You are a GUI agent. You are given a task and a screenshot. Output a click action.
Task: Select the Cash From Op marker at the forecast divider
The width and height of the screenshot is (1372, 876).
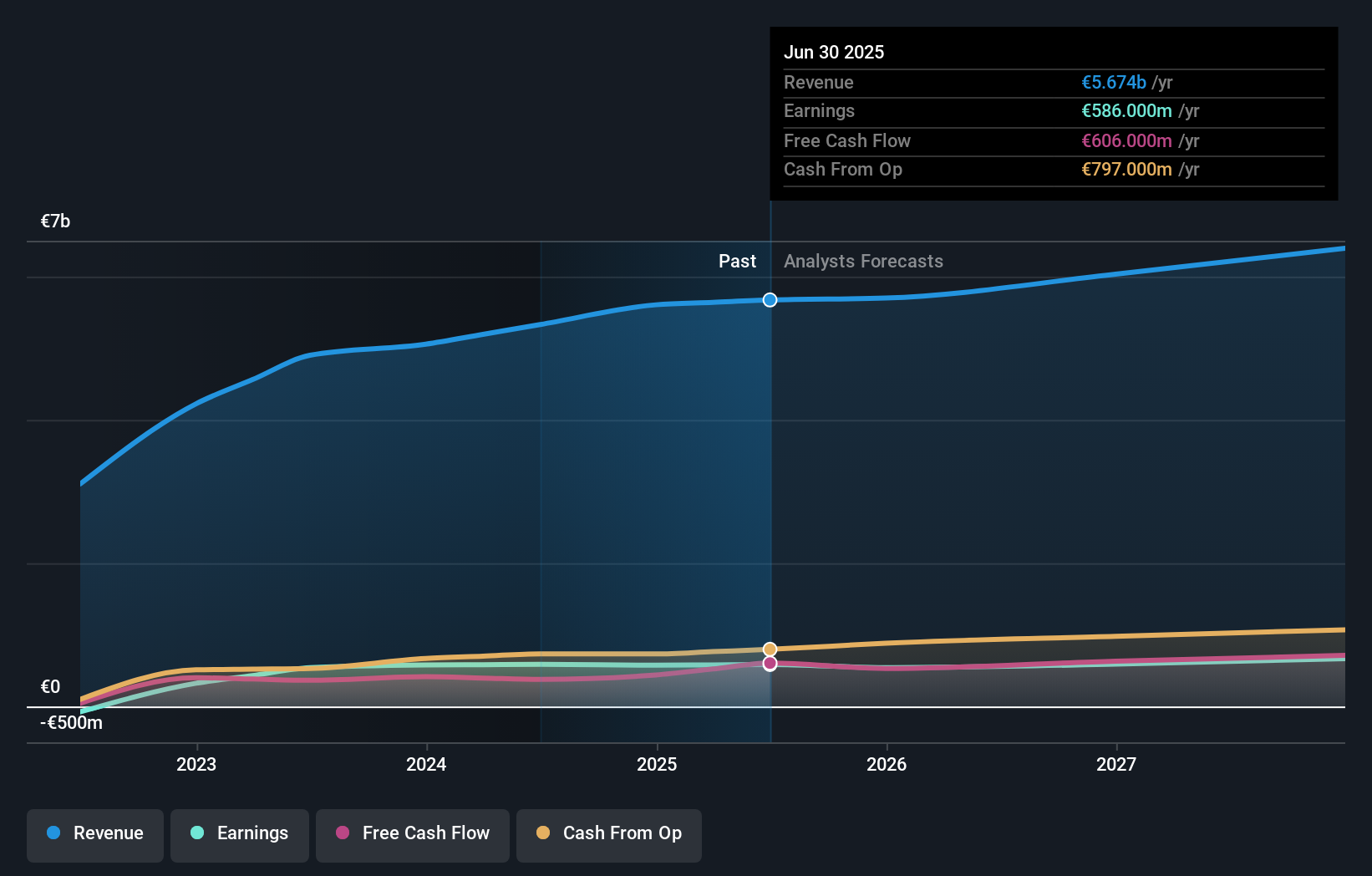770,648
